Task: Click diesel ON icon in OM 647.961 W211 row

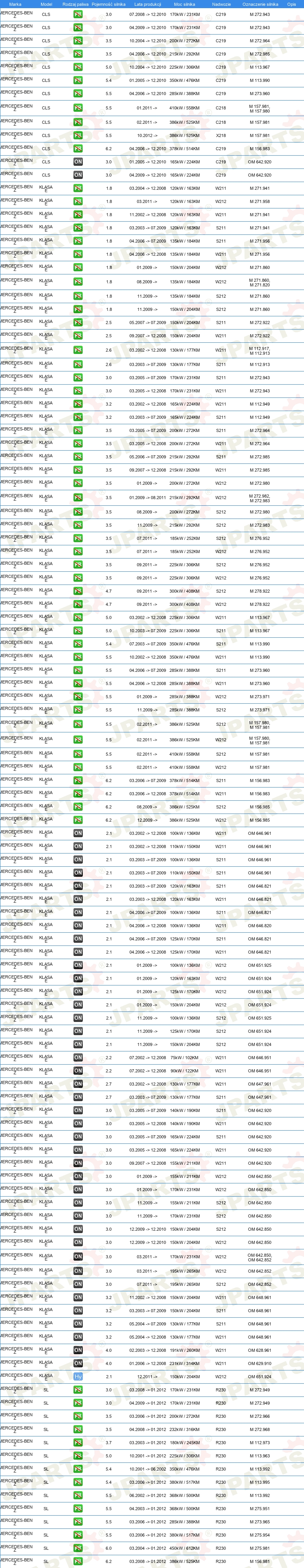Action: tap(78, 1084)
